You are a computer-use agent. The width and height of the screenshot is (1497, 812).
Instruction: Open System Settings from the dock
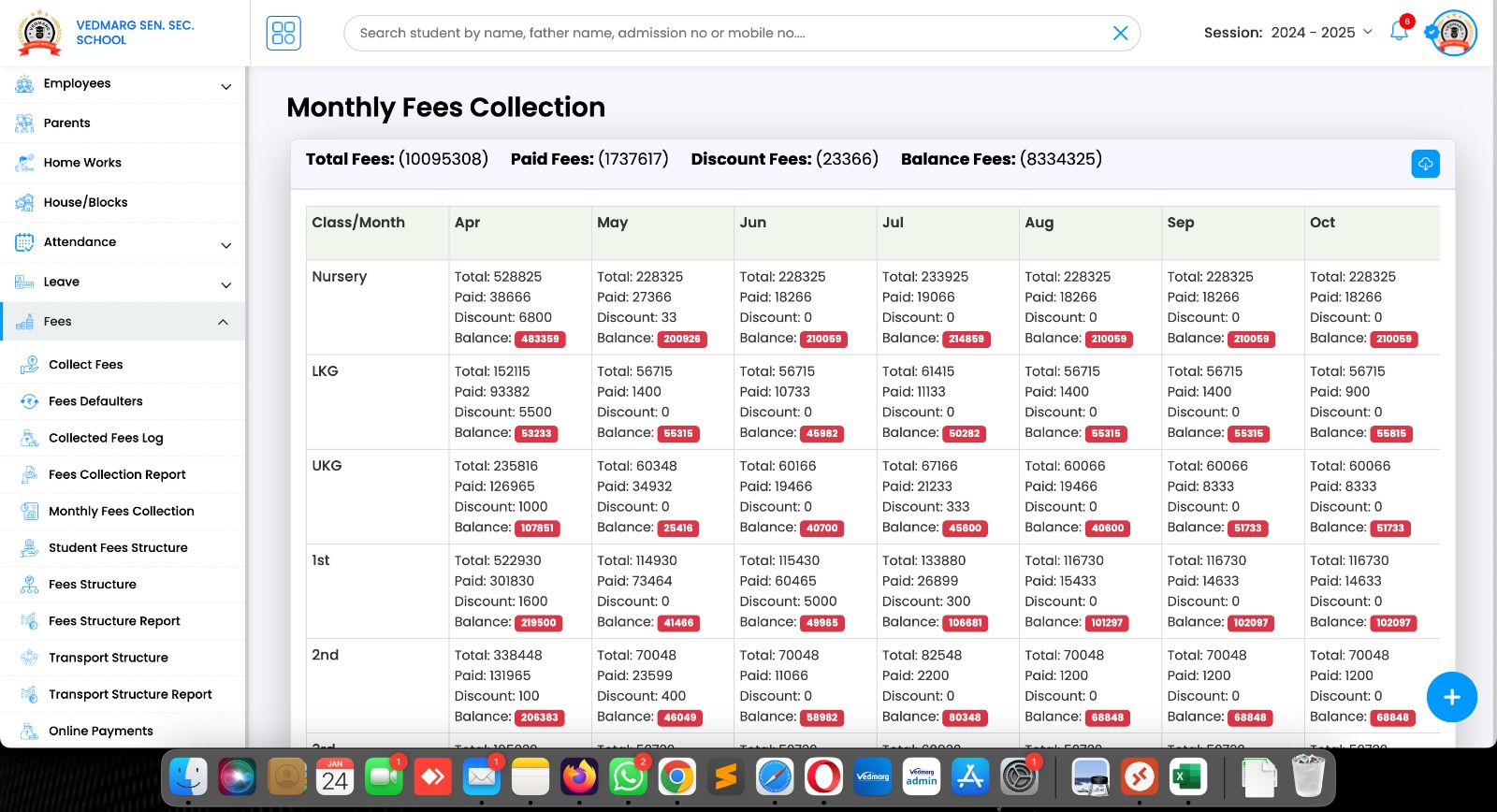tap(1019, 776)
